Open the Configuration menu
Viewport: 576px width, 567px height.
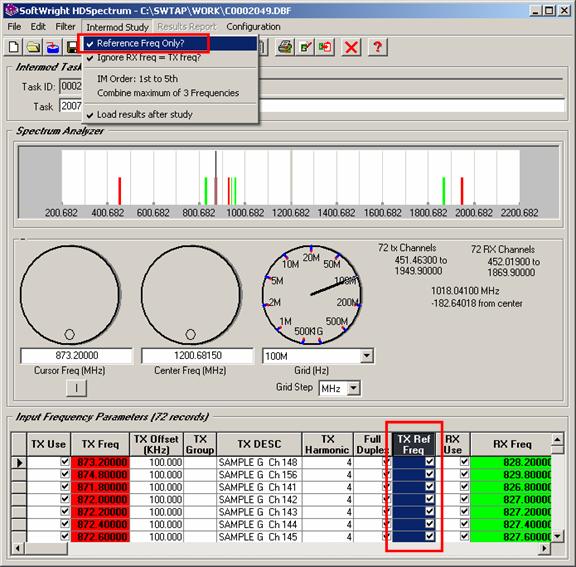(253, 27)
